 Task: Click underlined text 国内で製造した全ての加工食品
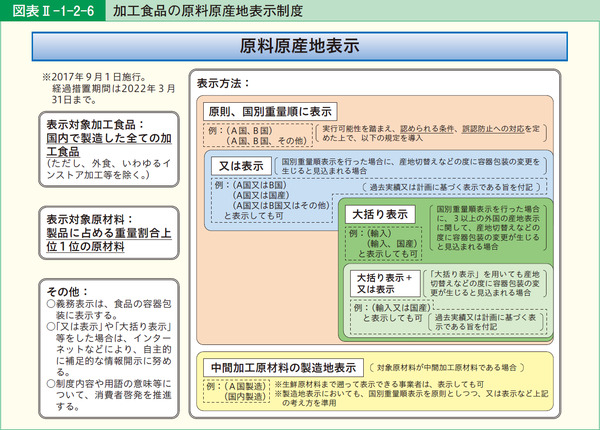(x=109, y=144)
